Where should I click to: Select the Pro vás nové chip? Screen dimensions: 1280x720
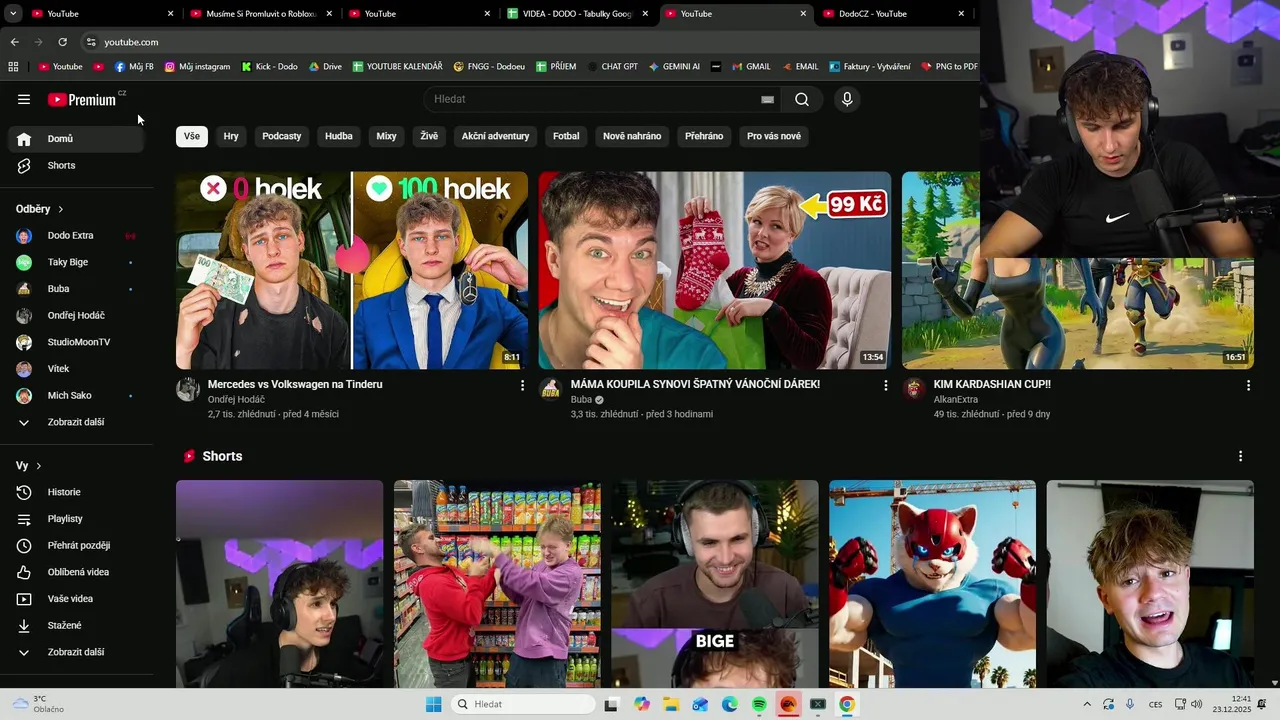774,136
